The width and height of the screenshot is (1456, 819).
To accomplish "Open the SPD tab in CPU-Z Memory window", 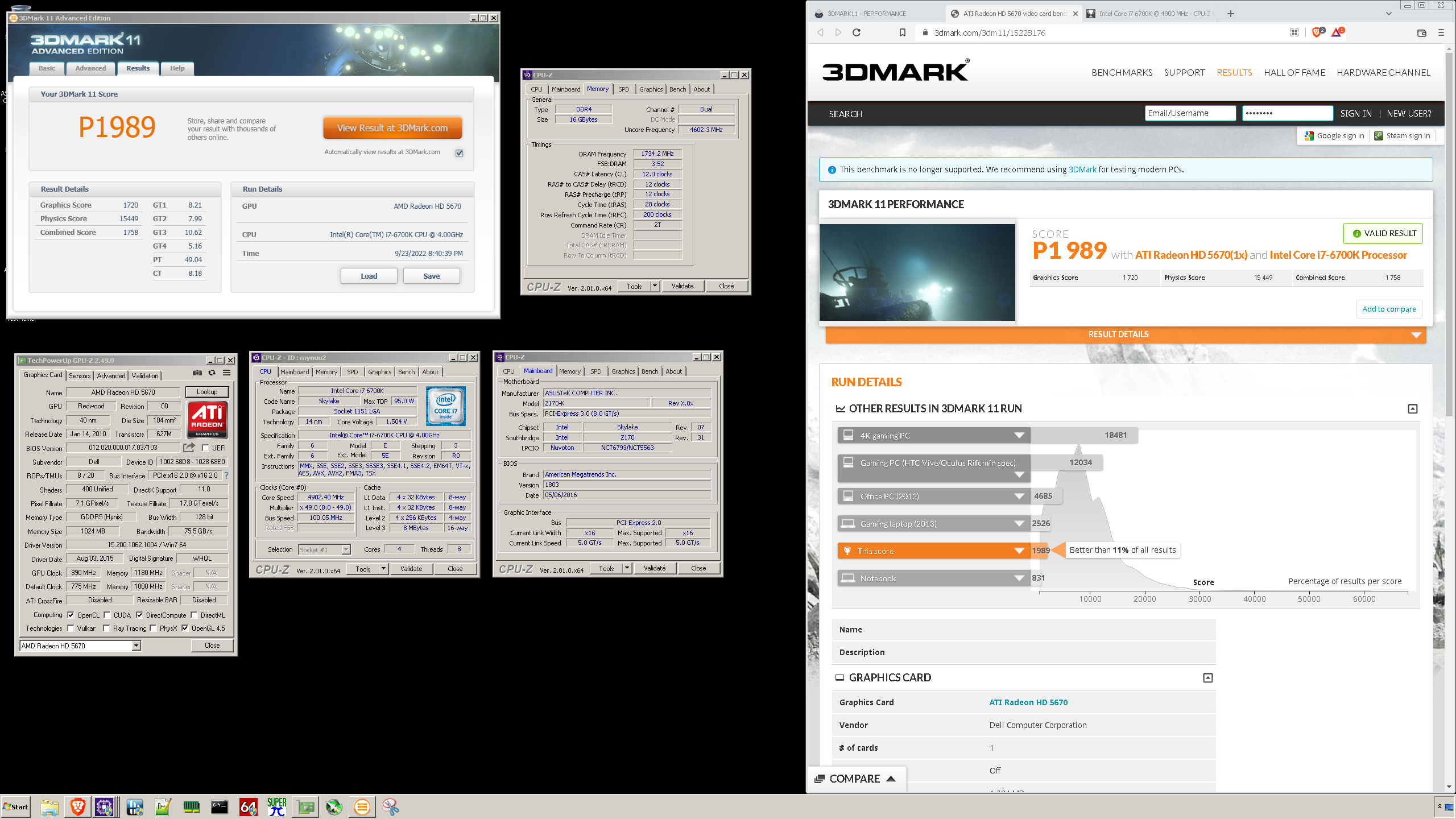I will click(x=624, y=89).
